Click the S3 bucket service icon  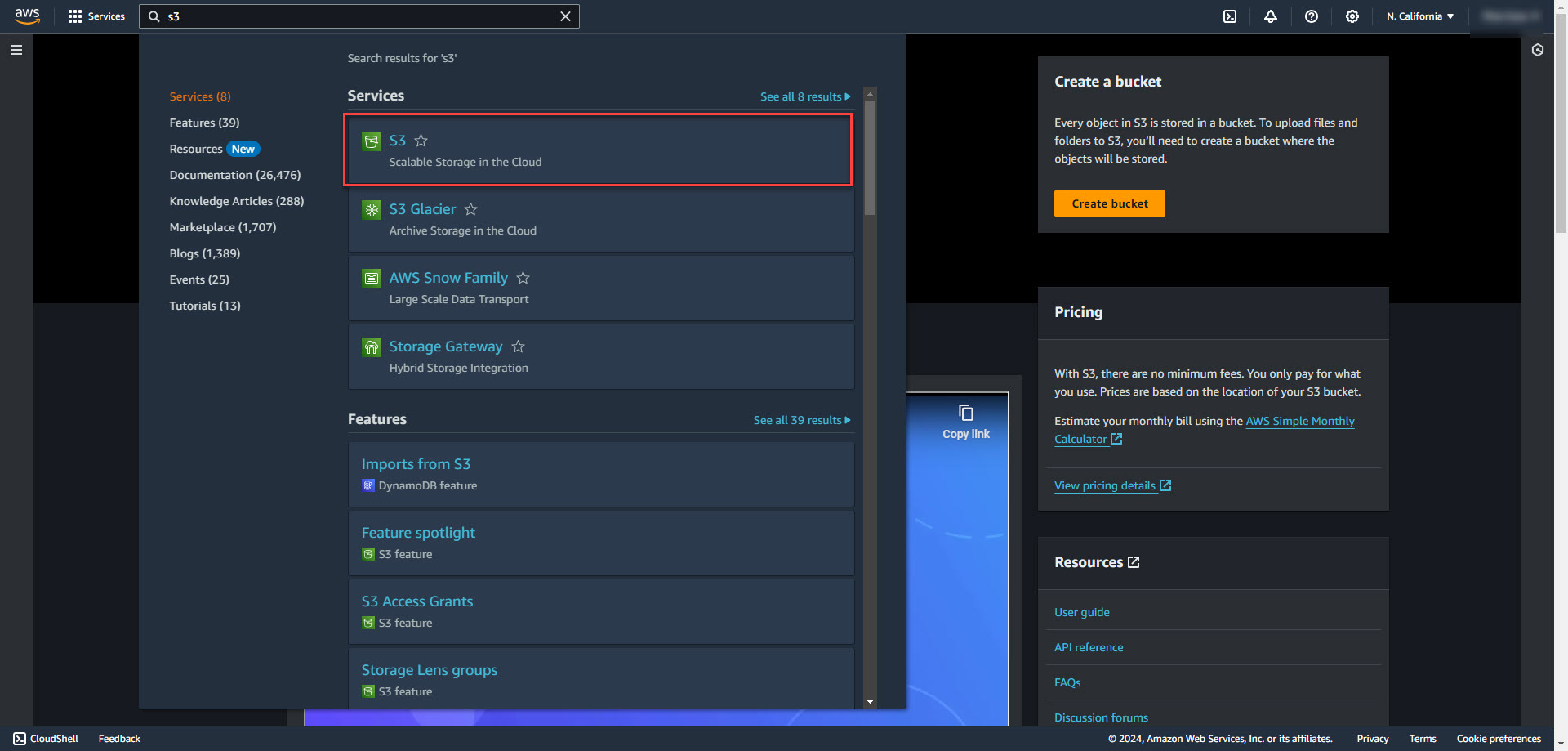[372, 141]
